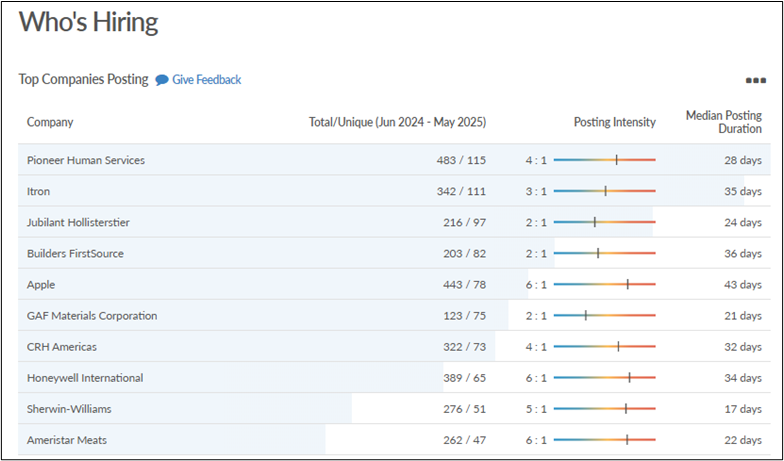Click the 389 / 65 total/unique value

(464, 378)
